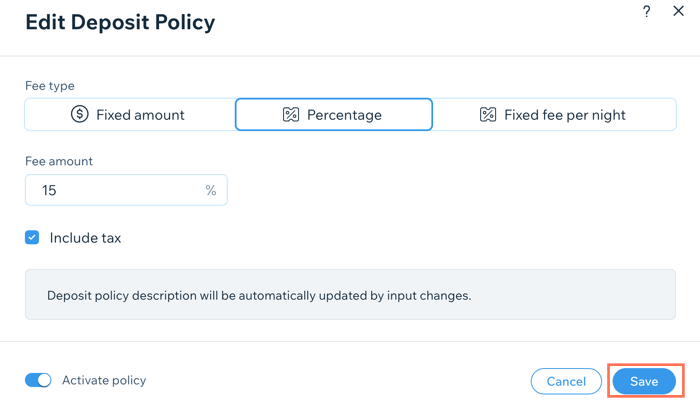Click the Fee type section label
Image resolution: width=700 pixels, height=400 pixels.
point(50,86)
